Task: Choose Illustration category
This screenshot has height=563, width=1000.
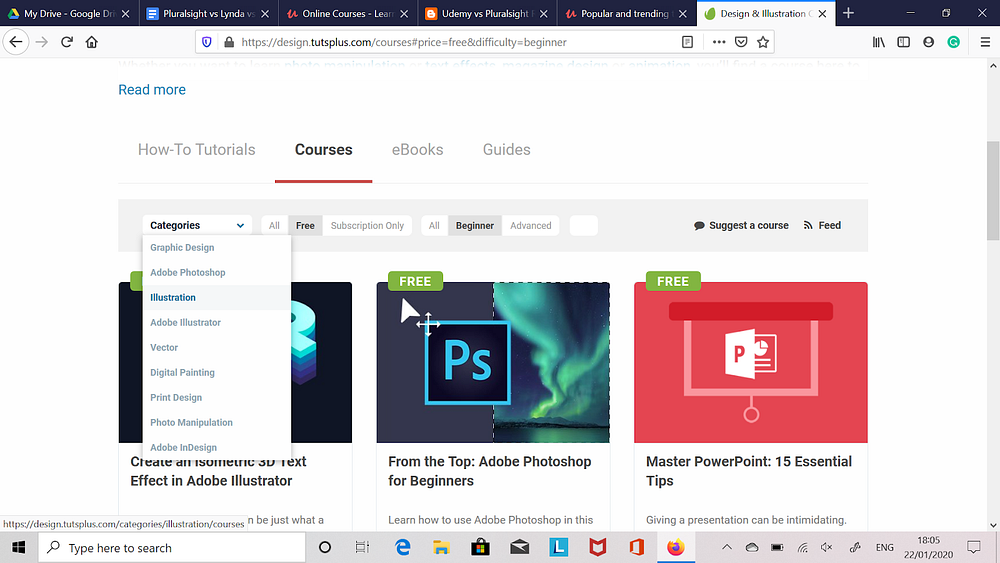Action: [217, 298]
